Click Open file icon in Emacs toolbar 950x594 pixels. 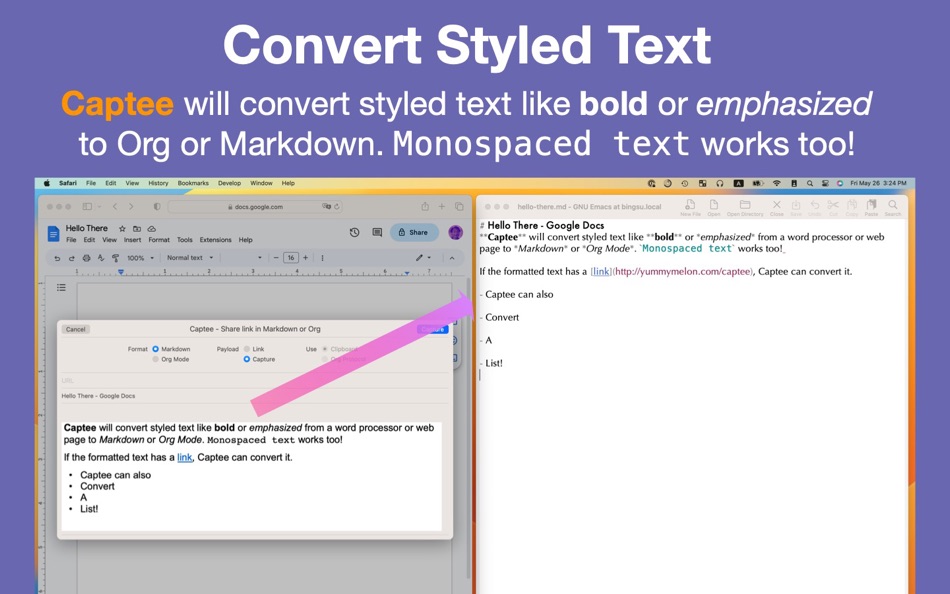click(714, 205)
